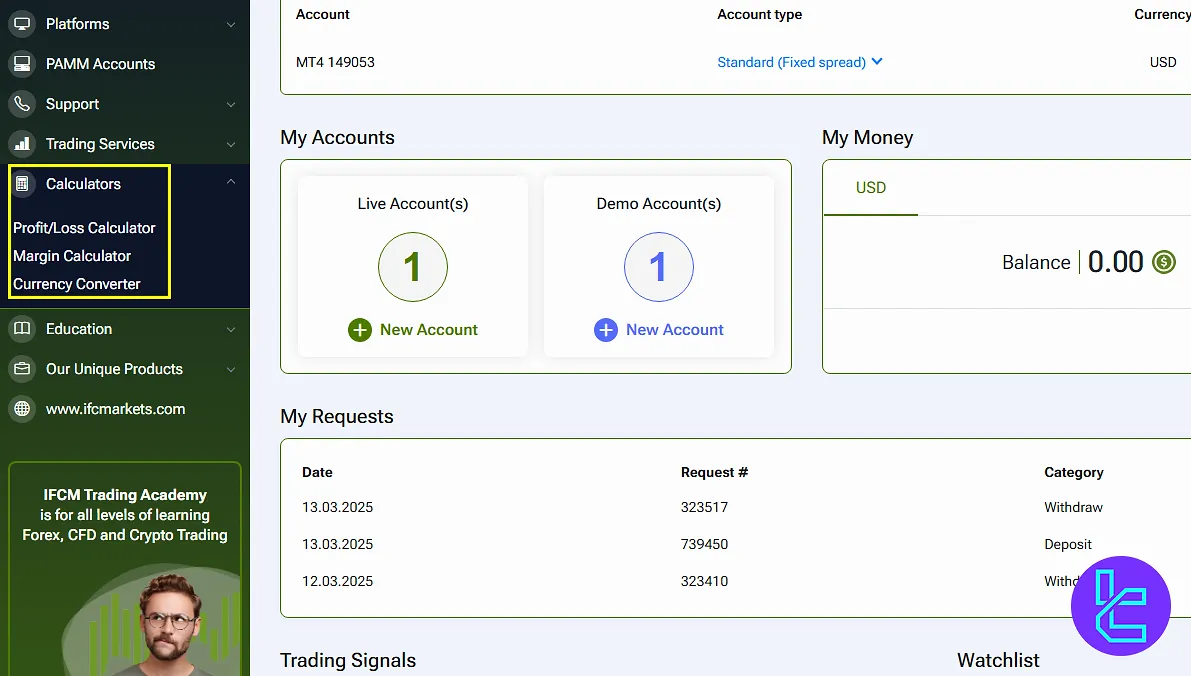
Task: Click the globe icon beside www.ifcmarkets.com
Action: pyautogui.click(x=21, y=409)
